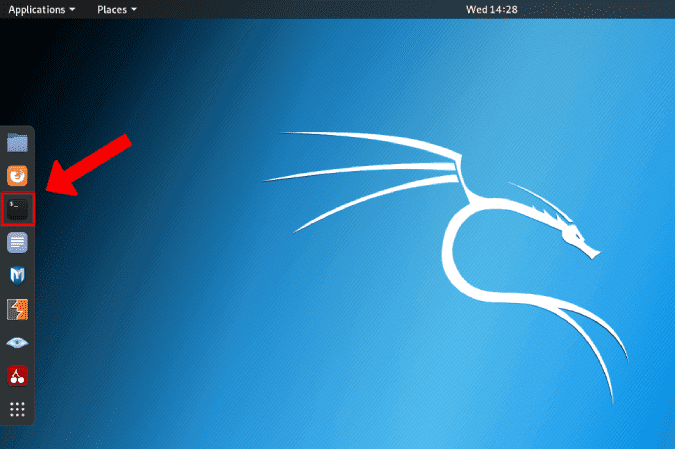The width and height of the screenshot is (675, 449).
Task: Open the Terminal from the dock
Action: 17,209
